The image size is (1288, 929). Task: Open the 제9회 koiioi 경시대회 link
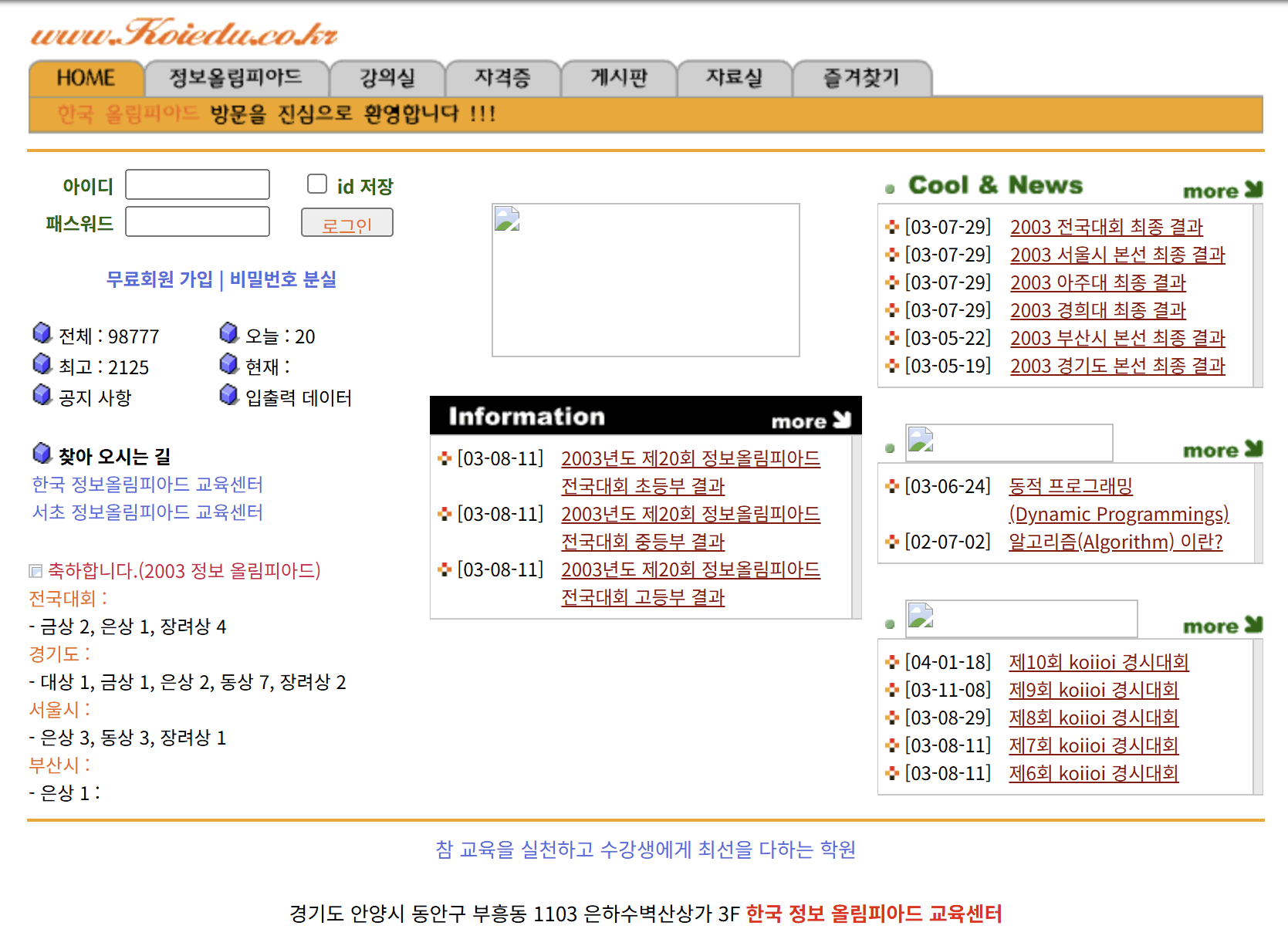point(1094,690)
